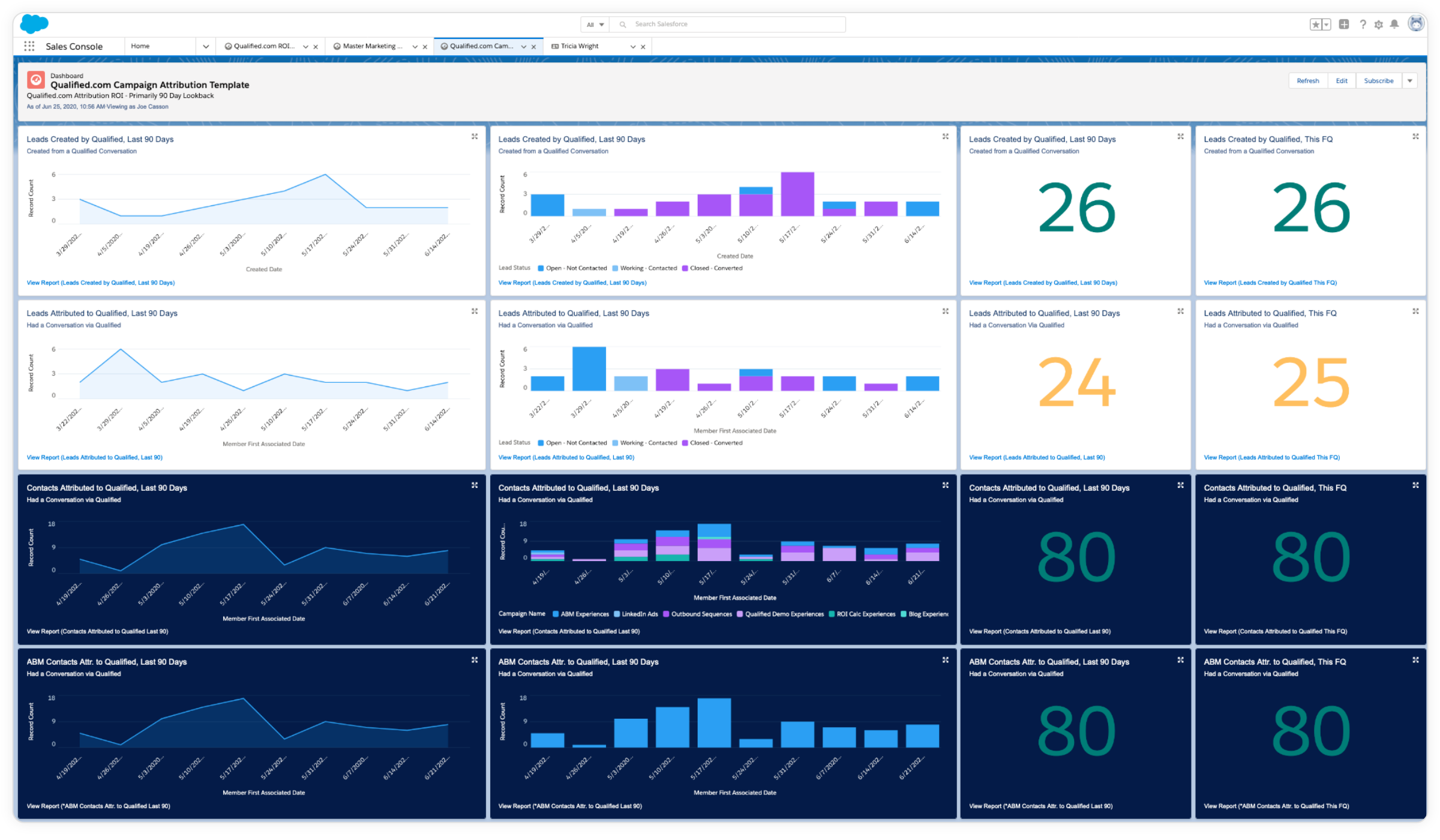Expand Leads Attributed line chart widget
Viewport: 1440px width, 840px height.
tap(475, 311)
